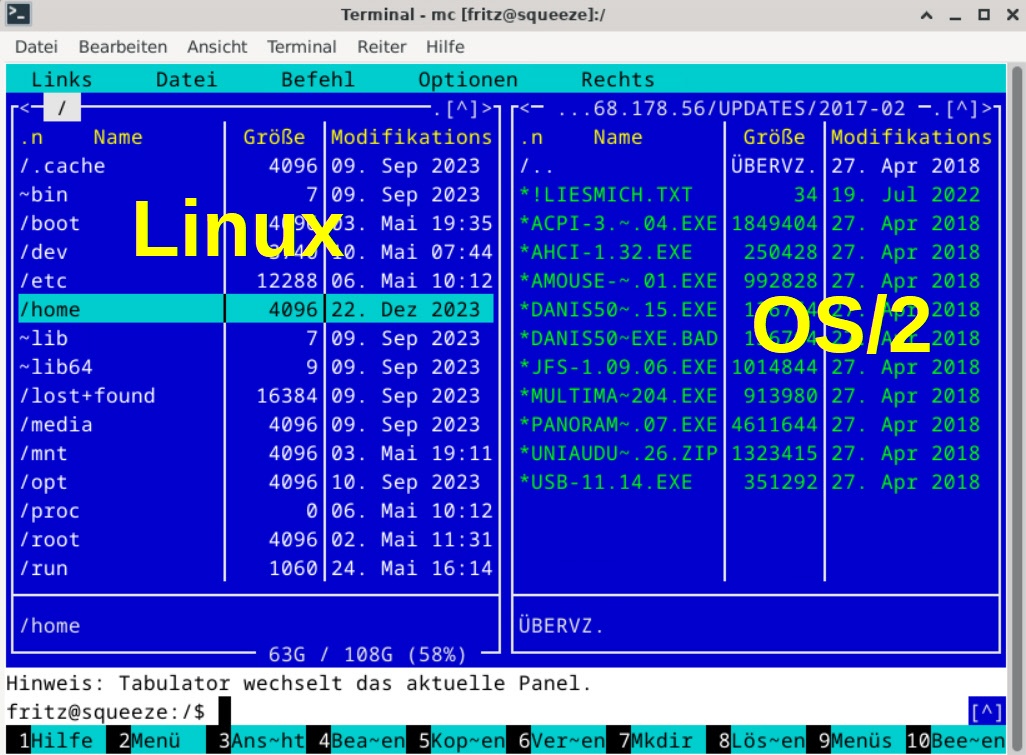This screenshot has width=1026, height=755.
Task: Select the USB-11.14.EXE file
Action: [756, 482]
